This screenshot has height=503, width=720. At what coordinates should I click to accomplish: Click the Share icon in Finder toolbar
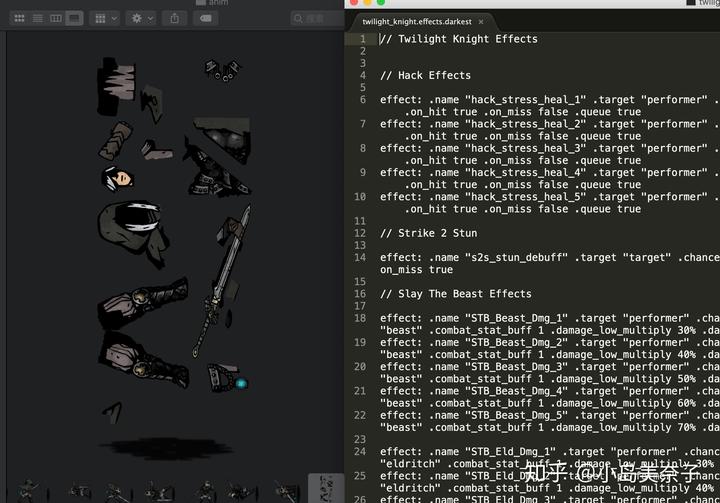[x=174, y=18]
